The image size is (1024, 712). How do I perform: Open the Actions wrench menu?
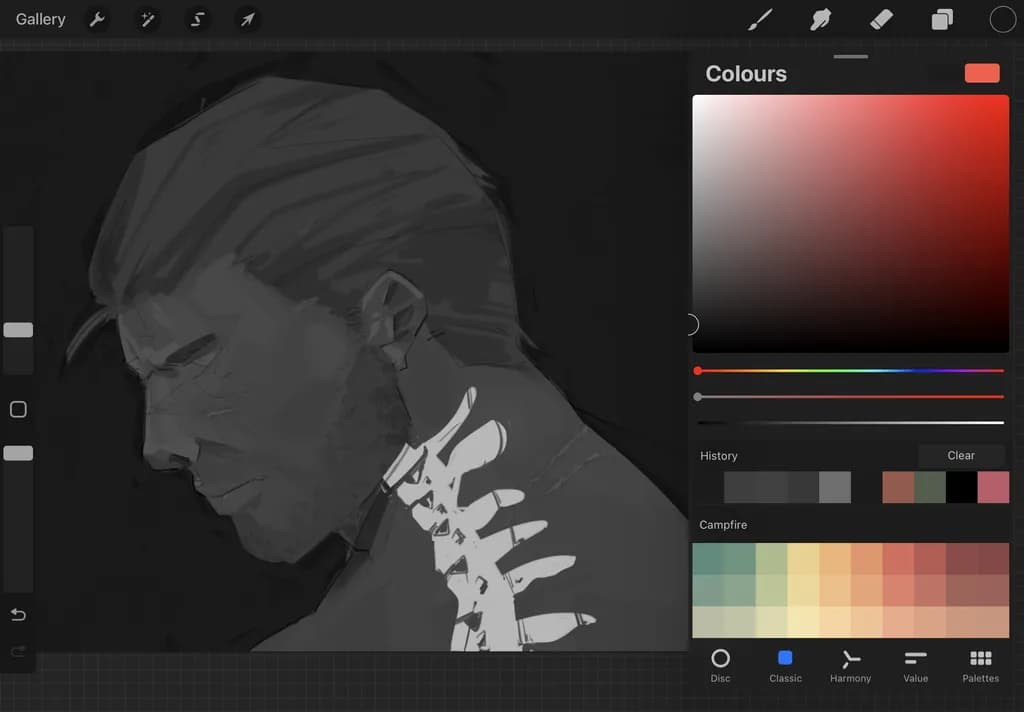point(97,20)
